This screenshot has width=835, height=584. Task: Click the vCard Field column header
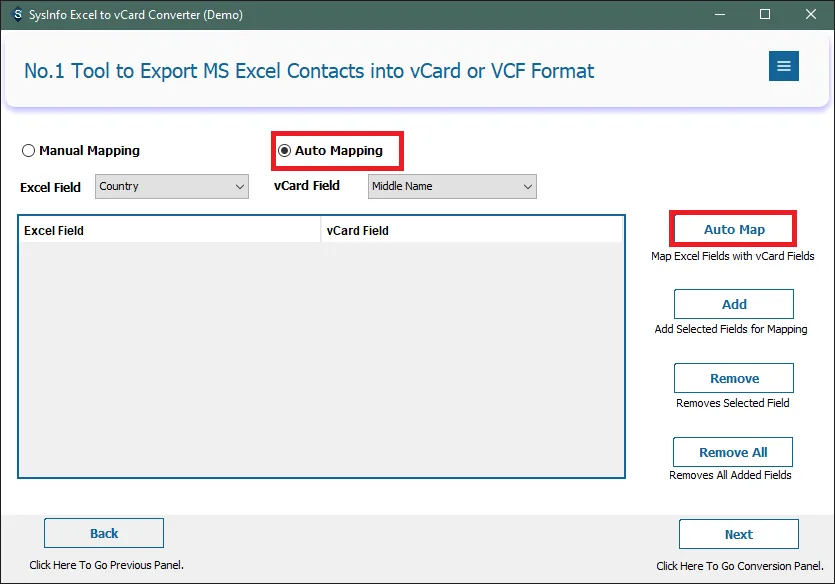471,231
